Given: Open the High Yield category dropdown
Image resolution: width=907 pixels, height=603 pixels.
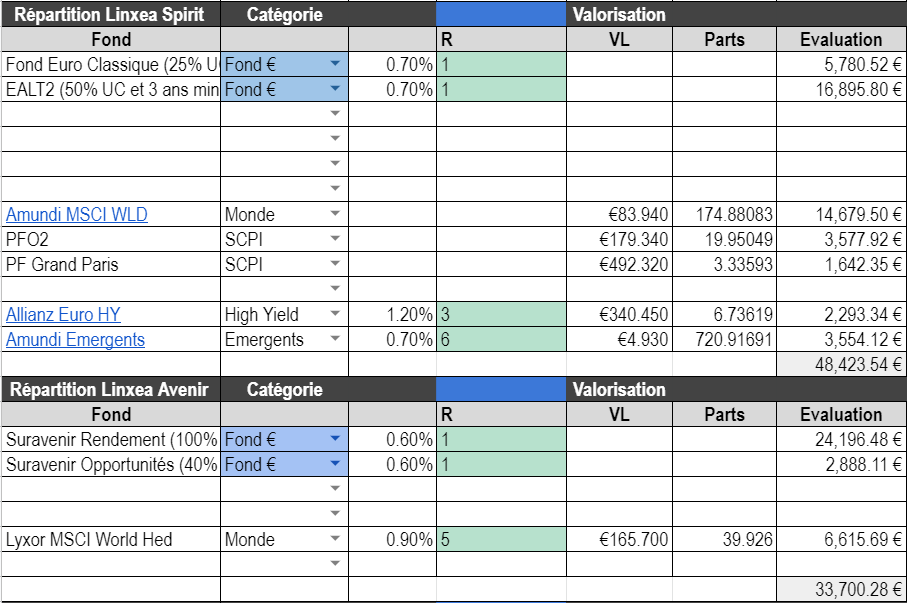Looking at the screenshot, I should click(x=335, y=314).
